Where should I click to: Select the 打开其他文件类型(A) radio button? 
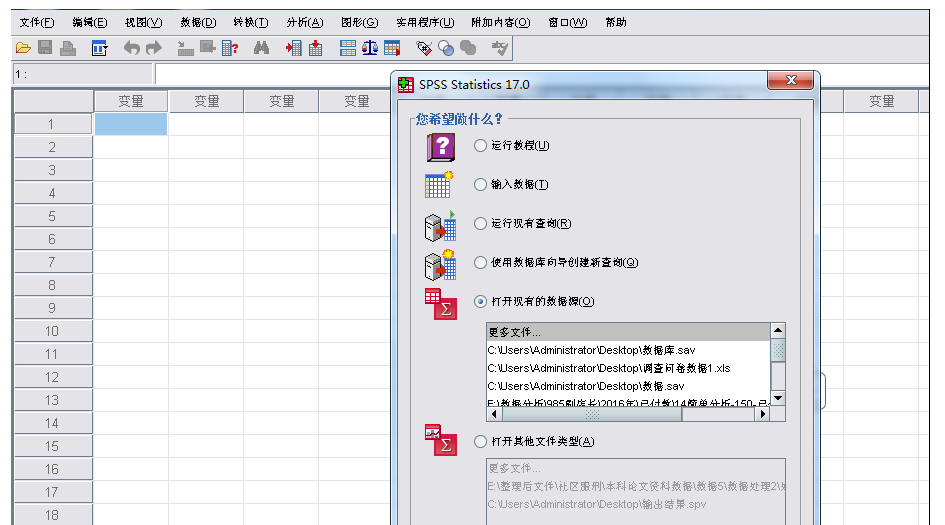coord(480,442)
